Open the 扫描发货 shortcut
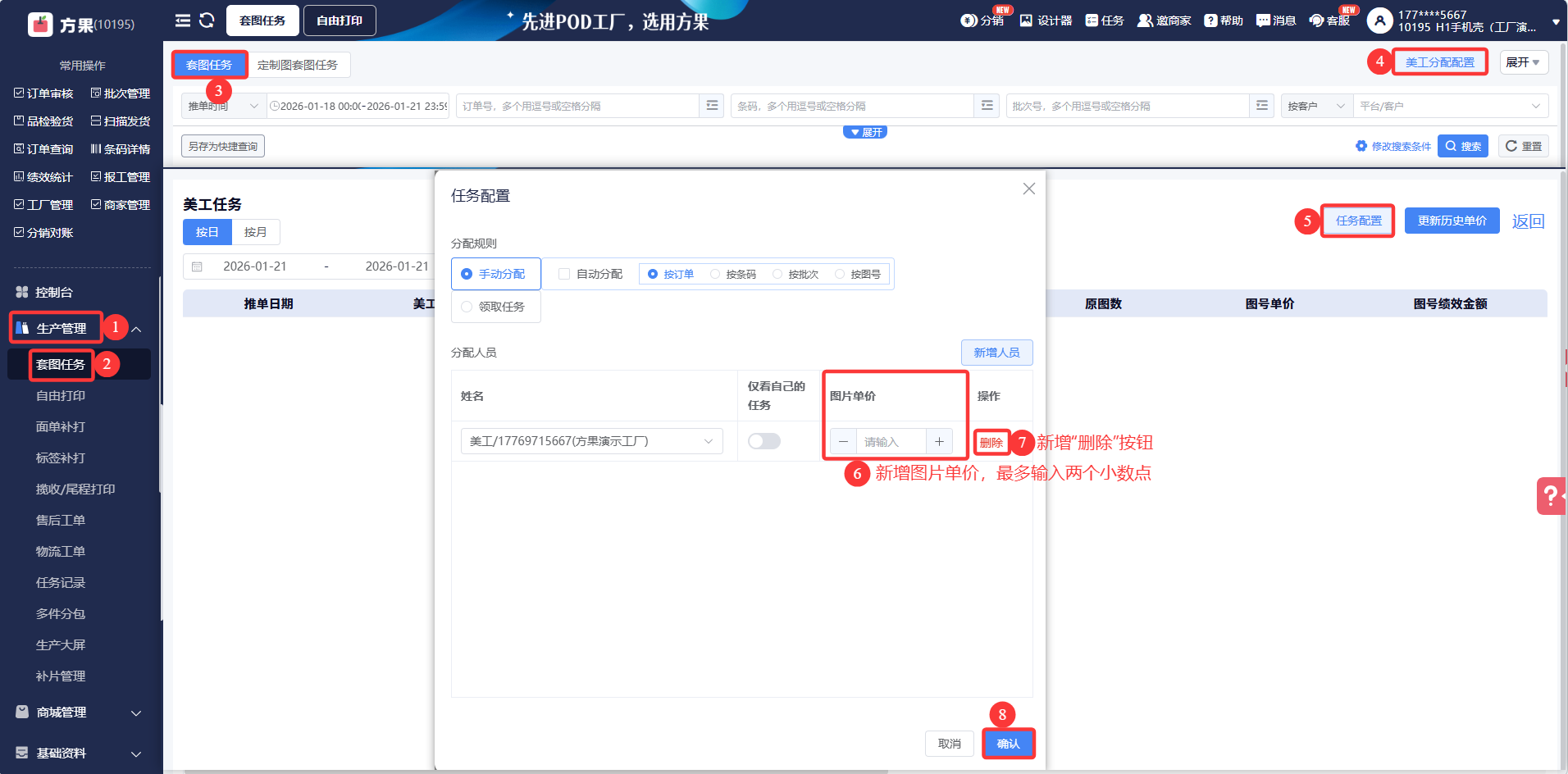The height and width of the screenshot is (774, 1568). (x=121, y=121)
